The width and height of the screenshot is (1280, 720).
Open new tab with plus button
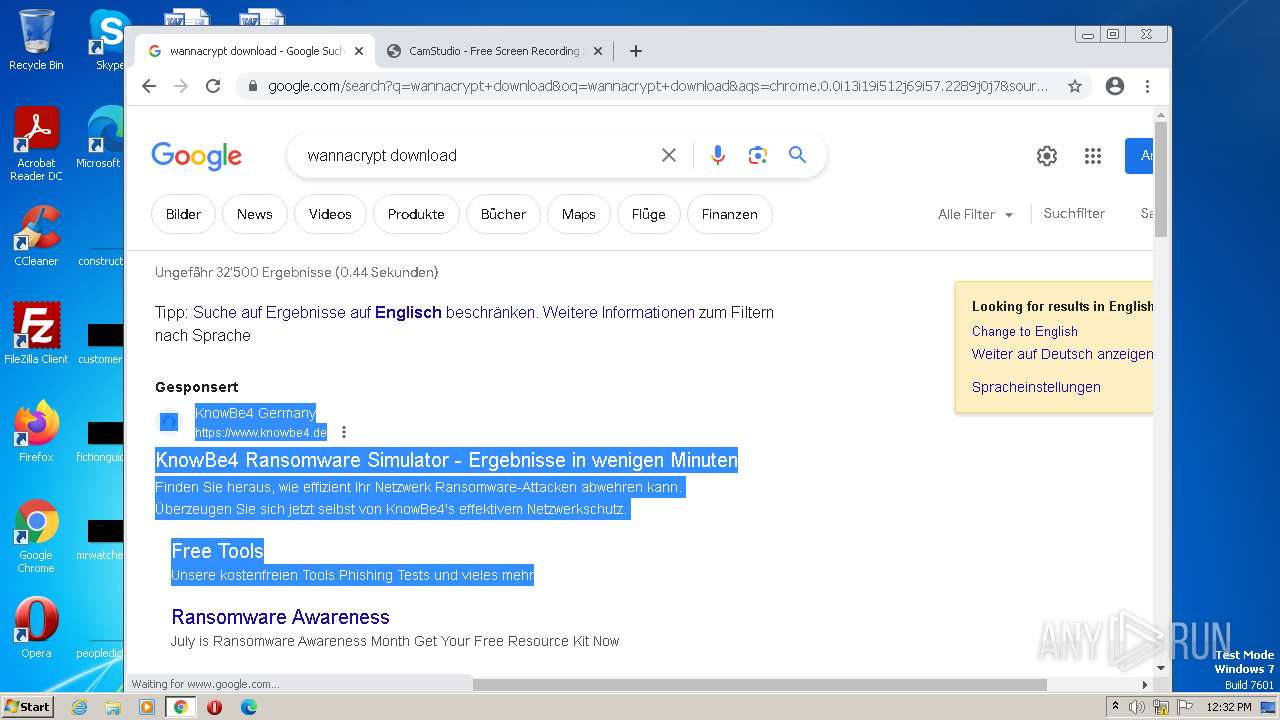pos(636,51)
